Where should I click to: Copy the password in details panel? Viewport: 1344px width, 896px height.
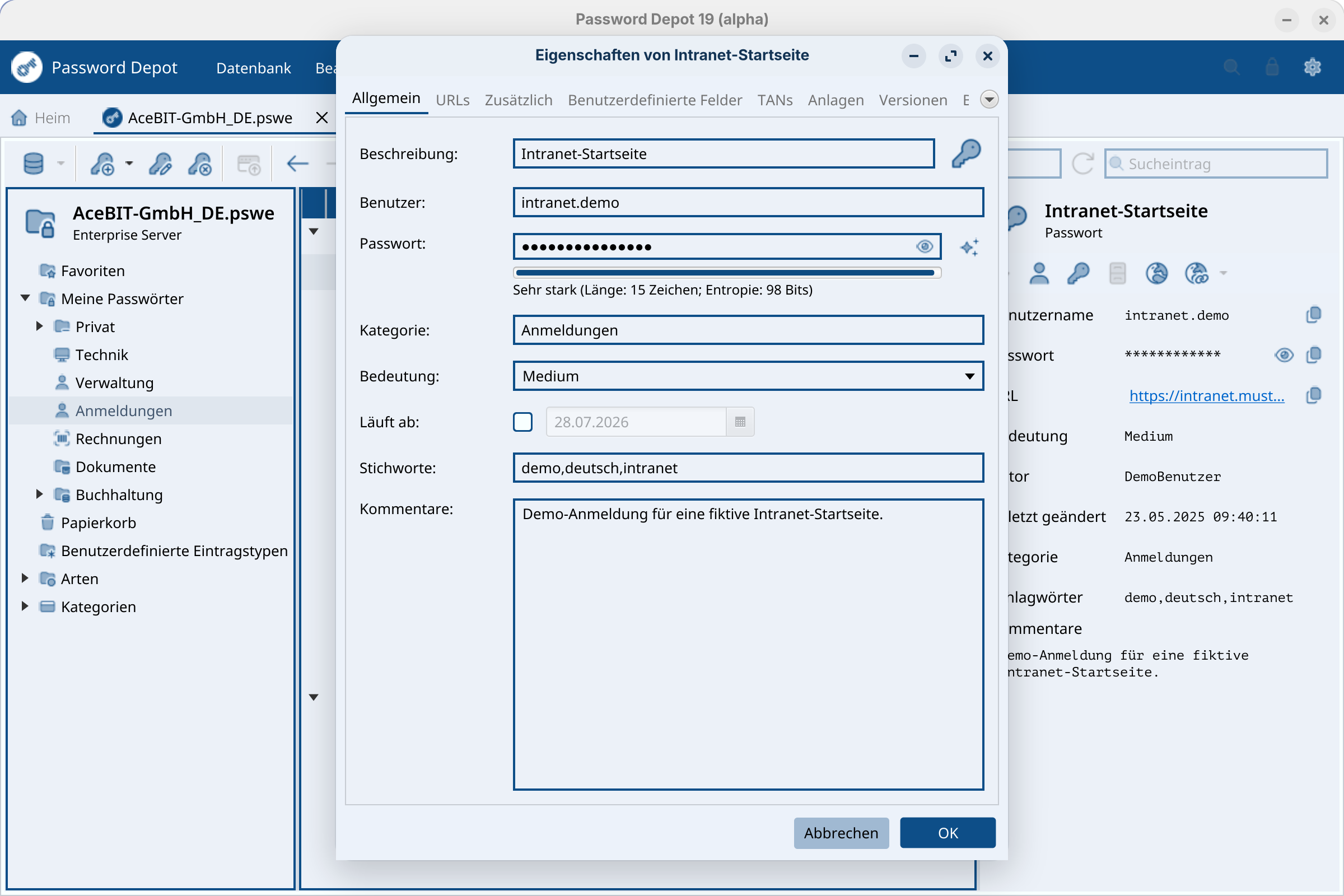coord(1314,355)
